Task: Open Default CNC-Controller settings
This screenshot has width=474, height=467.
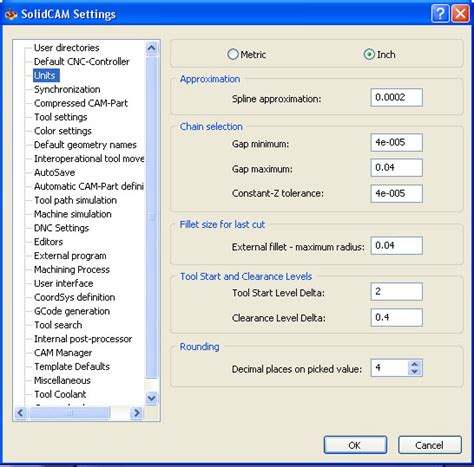Action: tap(82, 62)
